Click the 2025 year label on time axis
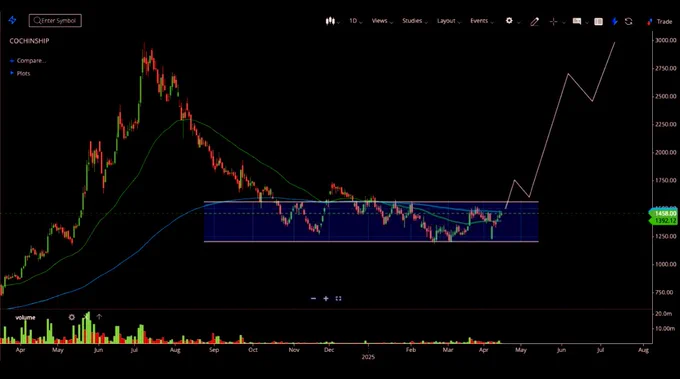This screenshot has height=379, width=680. (368, 357)
